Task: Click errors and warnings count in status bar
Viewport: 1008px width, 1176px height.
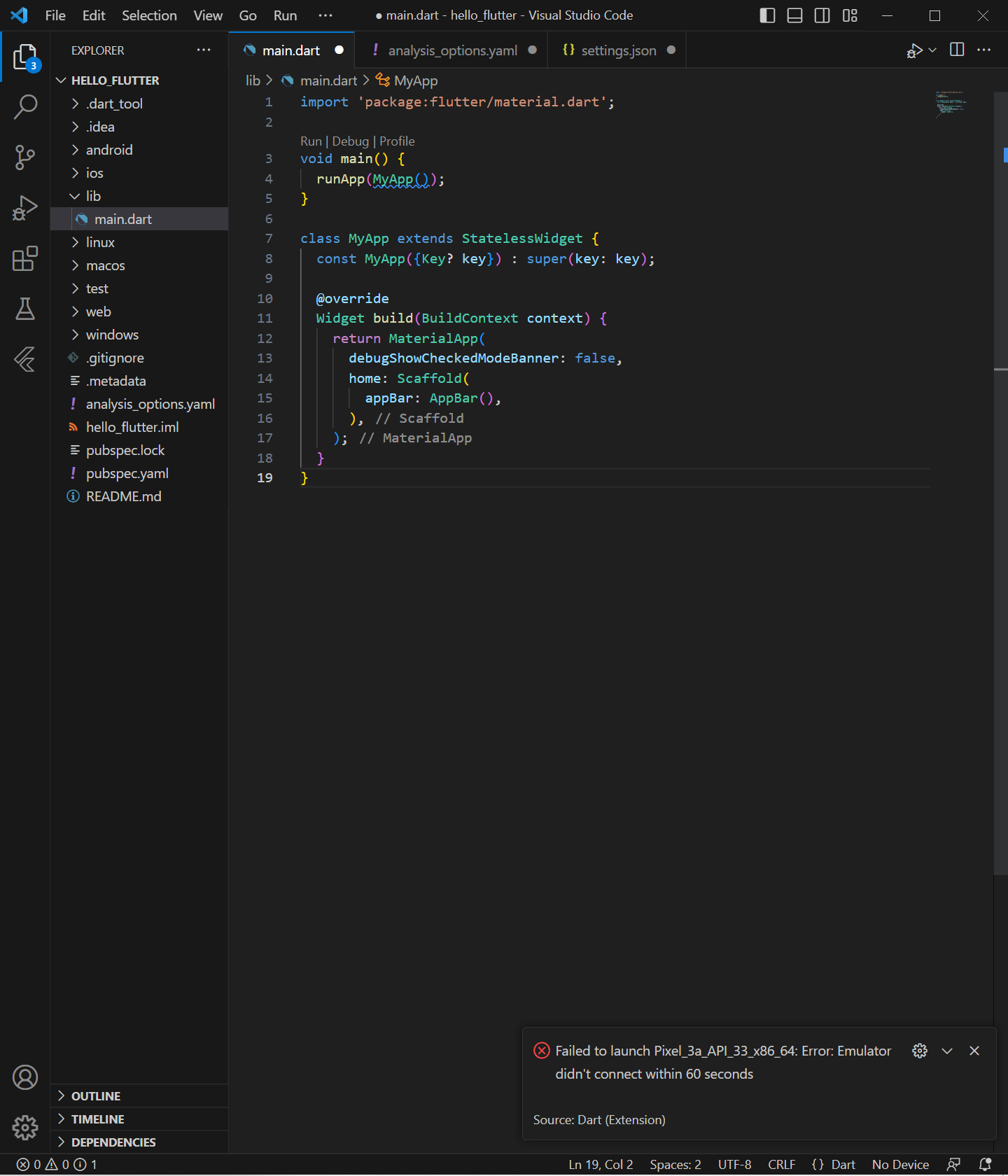Action: [x=57, y=1164]
